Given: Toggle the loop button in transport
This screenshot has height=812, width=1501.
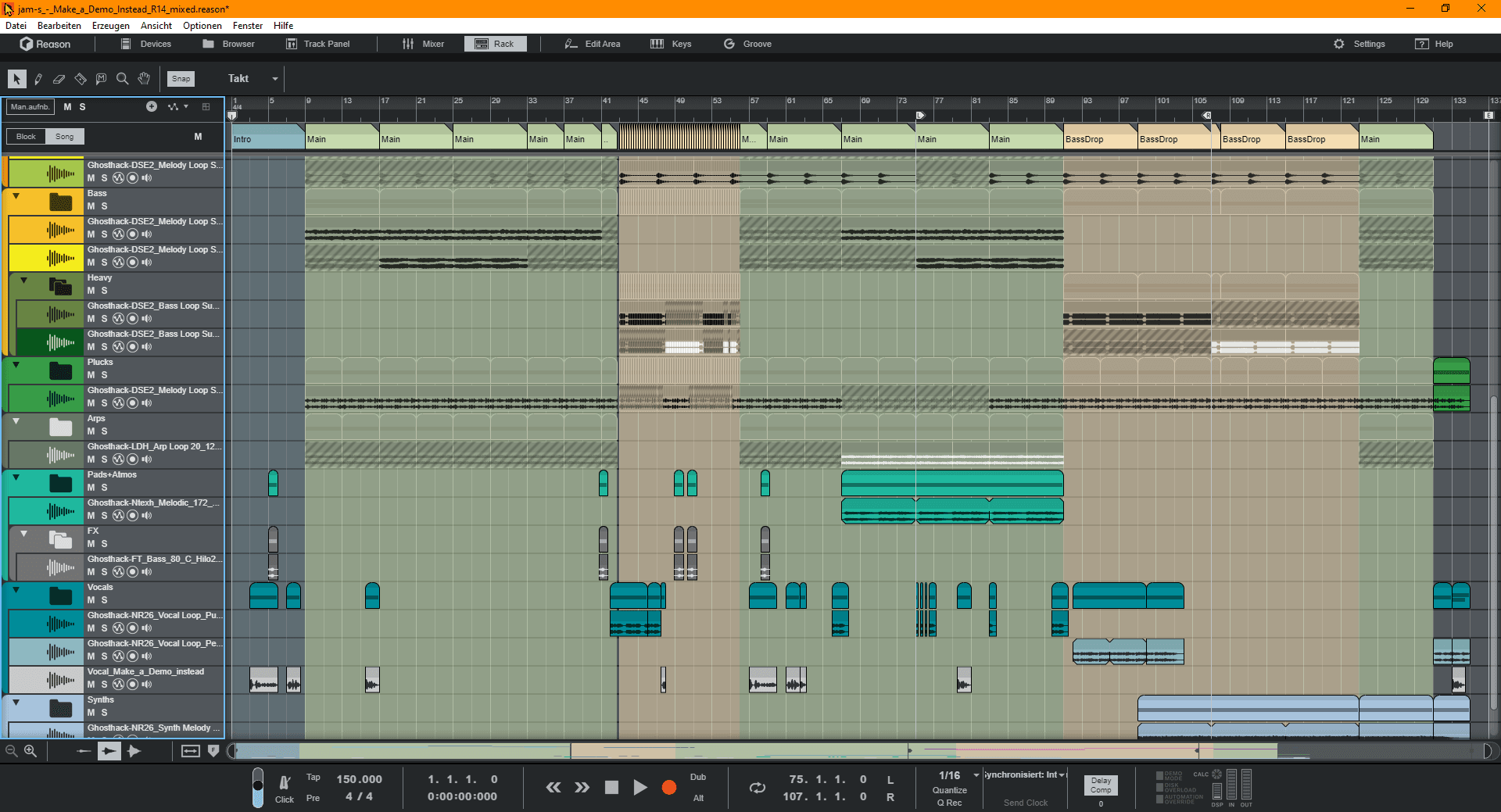Looking at the screenshot, I should click(x=758, y=788).
